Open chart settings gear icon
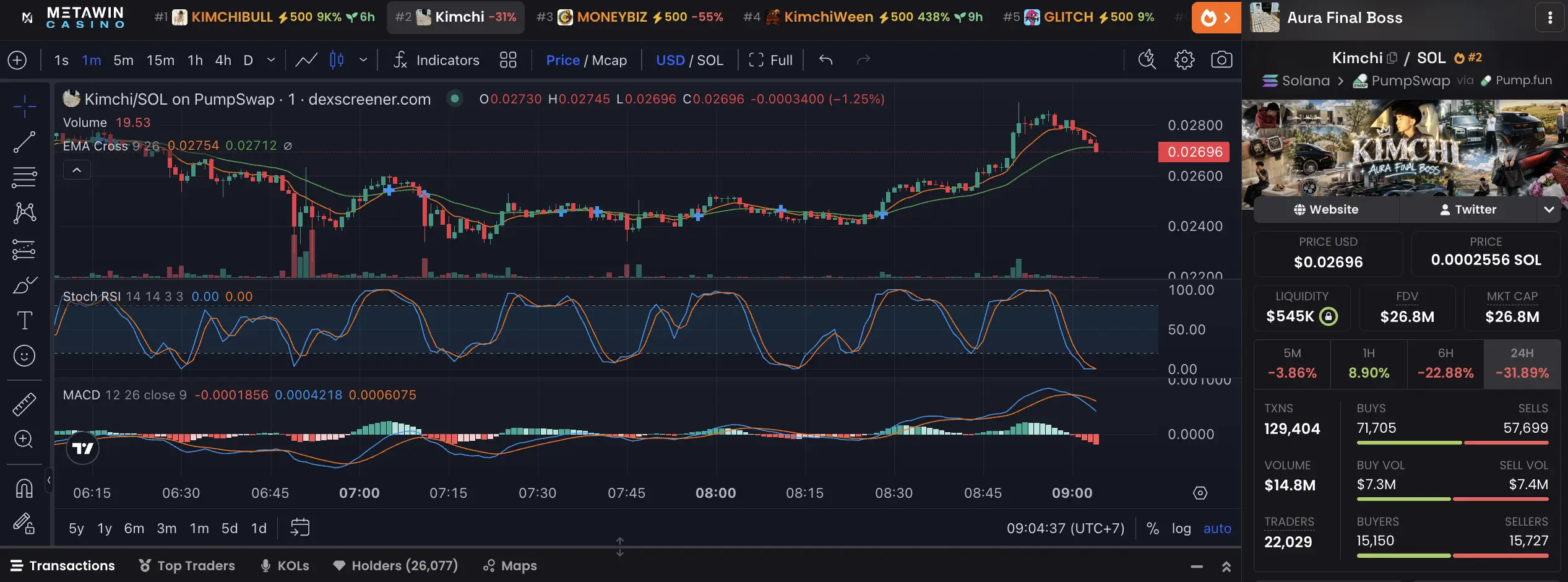Viewport: 1568px width, 582px height. coord(1184,60)
